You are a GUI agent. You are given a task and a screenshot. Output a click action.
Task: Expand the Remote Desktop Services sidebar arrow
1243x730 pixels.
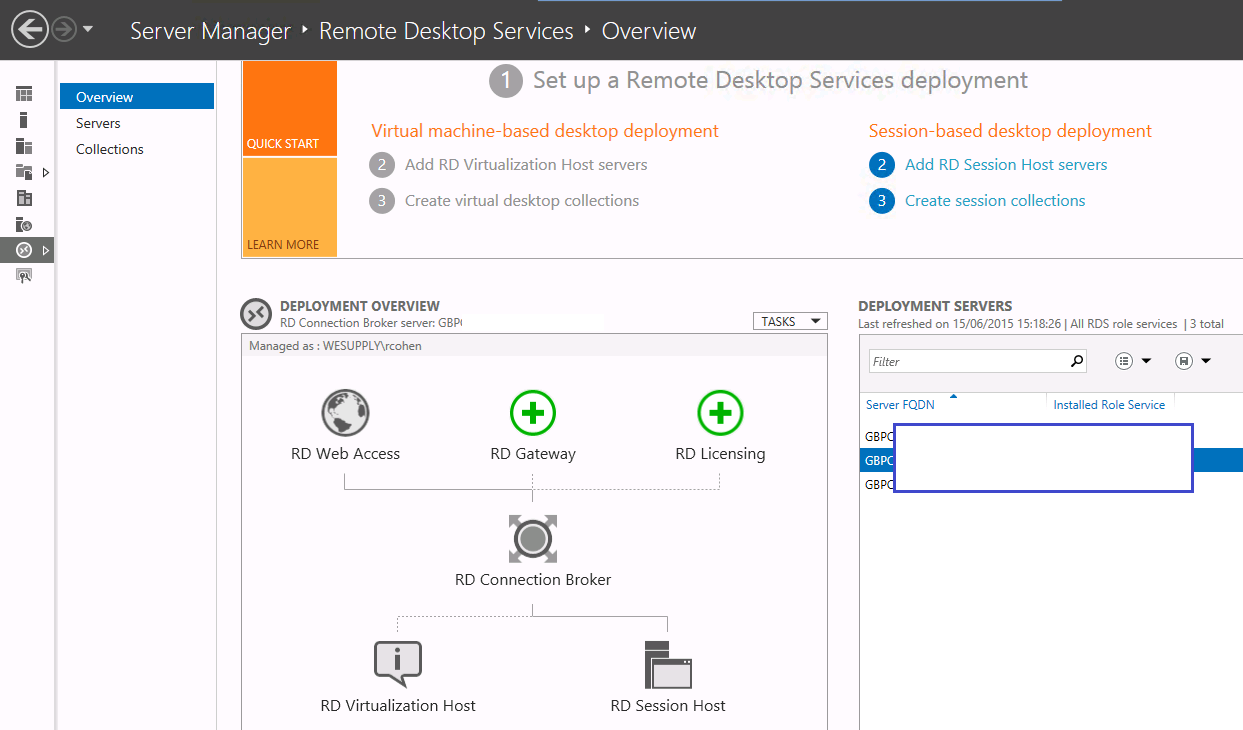(x=45, y=250)
